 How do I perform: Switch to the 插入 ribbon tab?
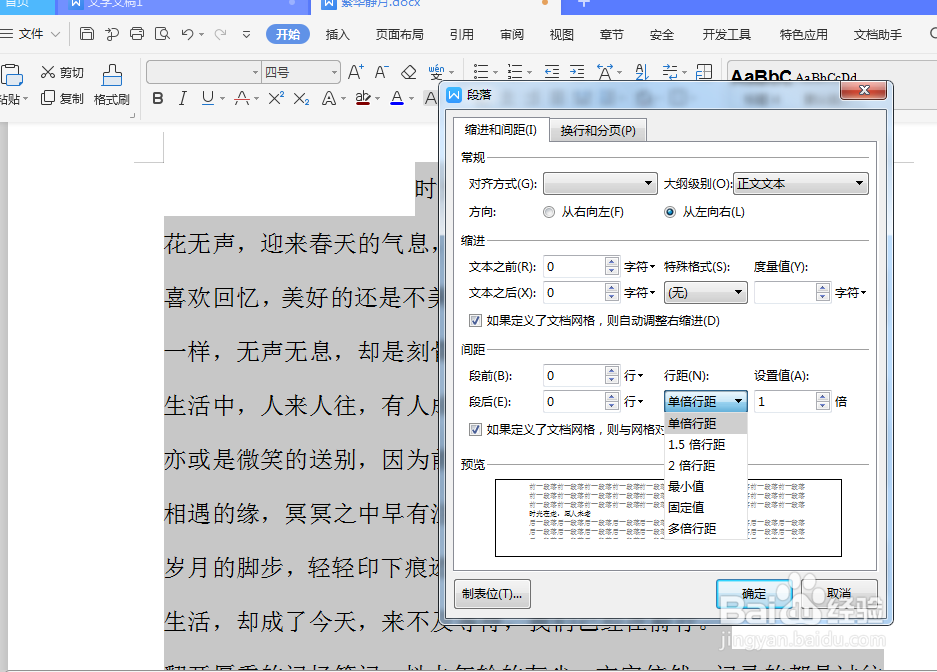(337, 35)
